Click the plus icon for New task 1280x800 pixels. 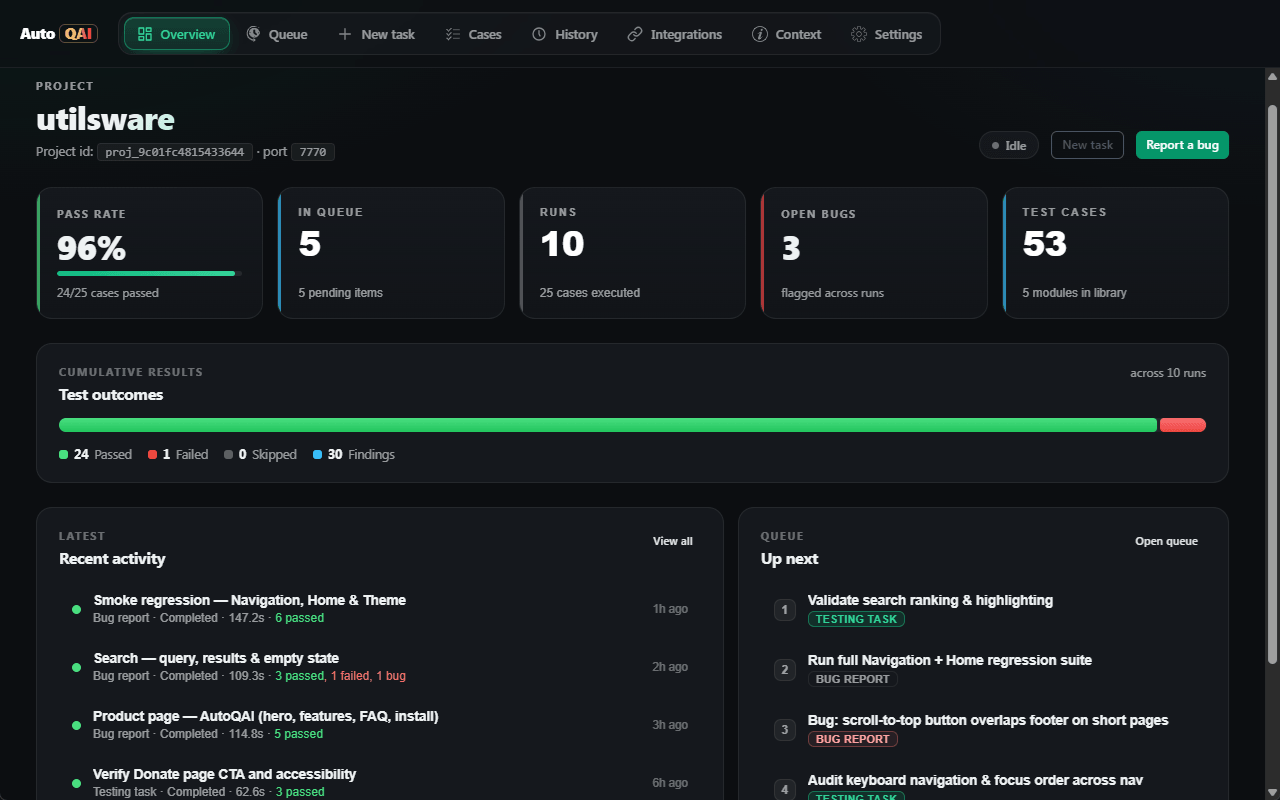[345, 34]
